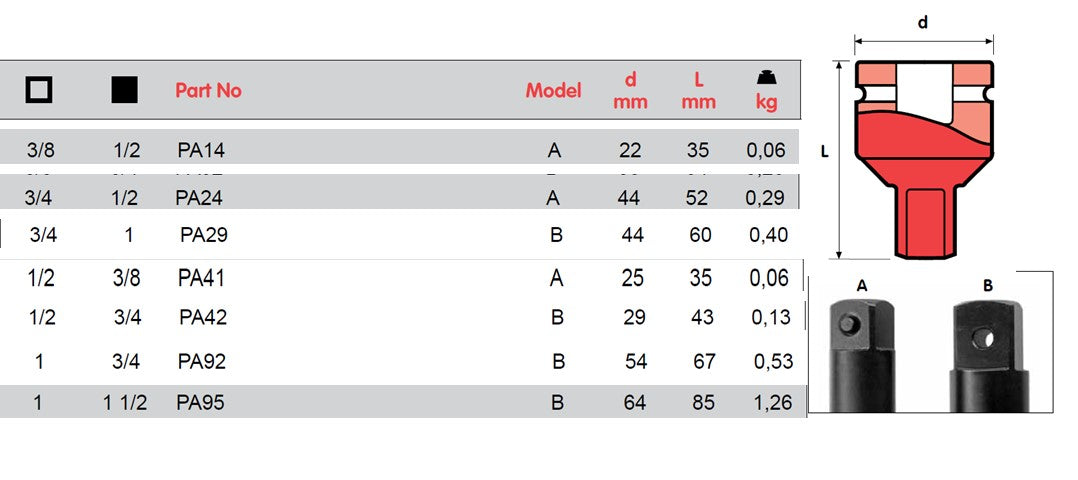This screenshot has height=480, width=1078.
Task: Click the hollow square drive icon
Action: click(39, 90)
